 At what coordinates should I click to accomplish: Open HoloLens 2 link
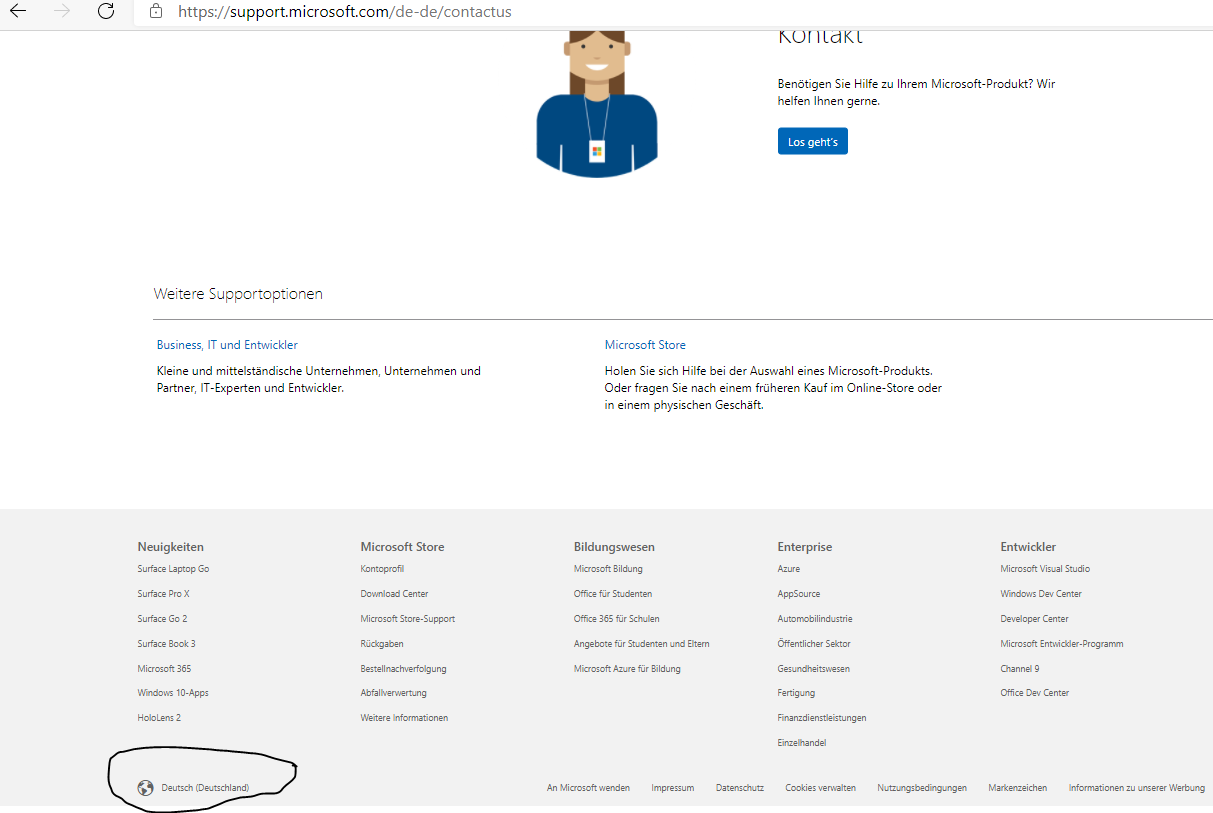[x=160, y=718]
